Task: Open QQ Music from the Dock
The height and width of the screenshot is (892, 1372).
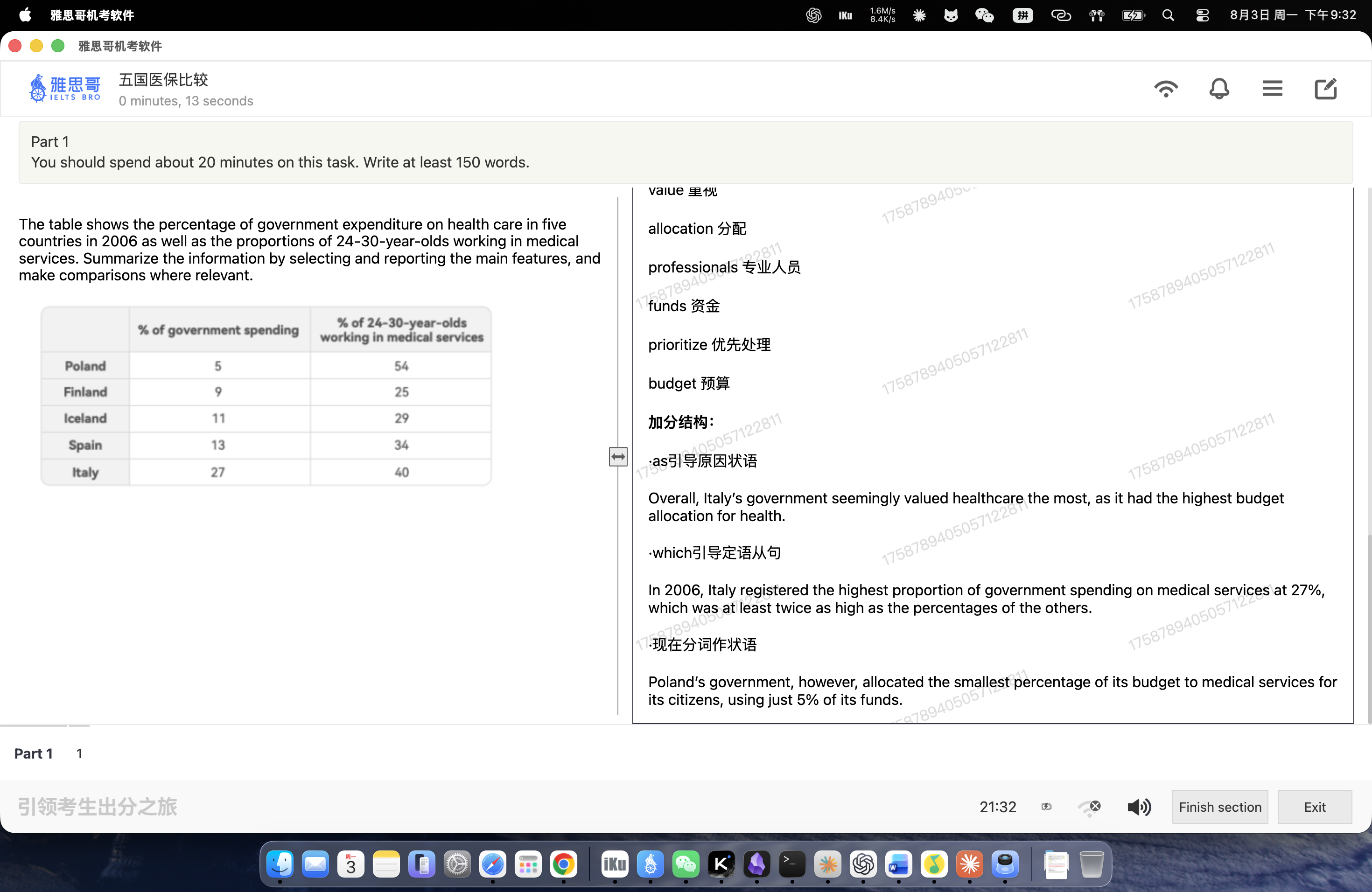Action: click(x=934, y=864)
